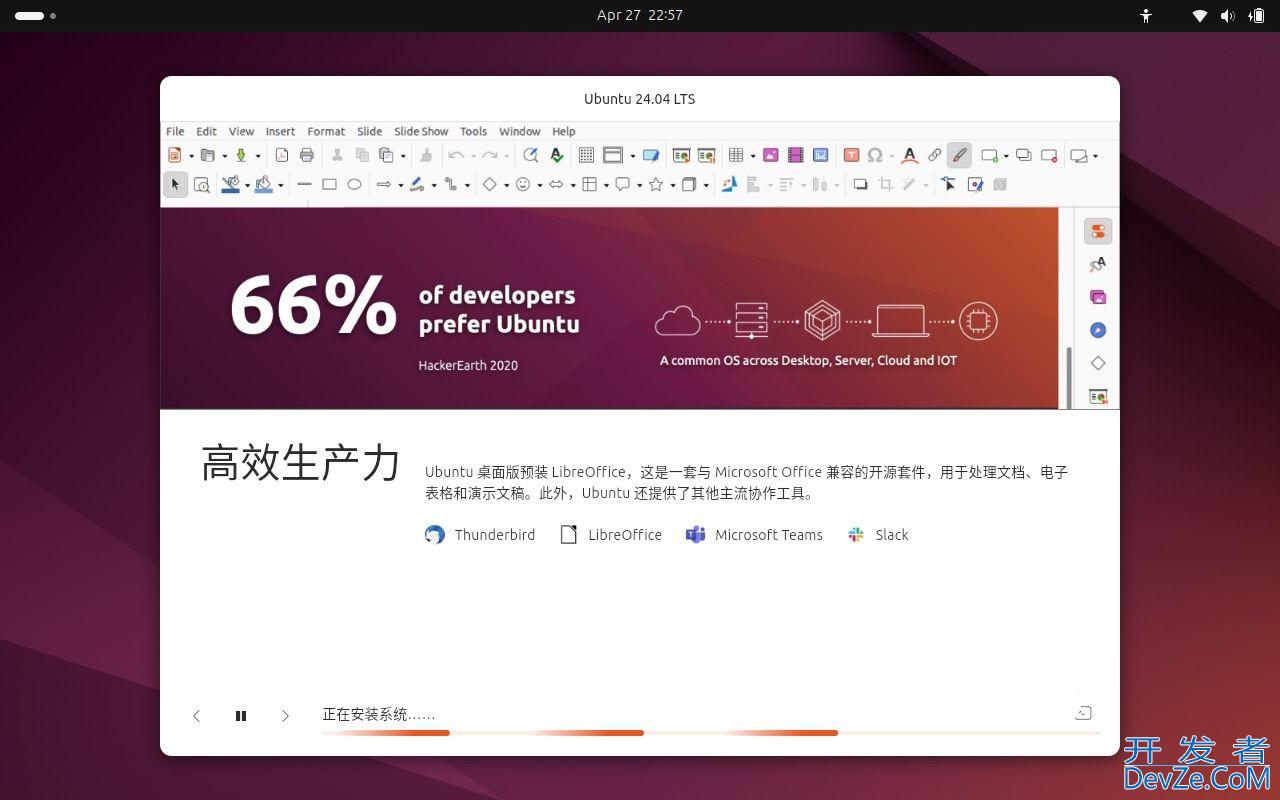The image size is (1280, 800).
Task: Click the Duplicate Slide icon
Action: [1024, 155]
